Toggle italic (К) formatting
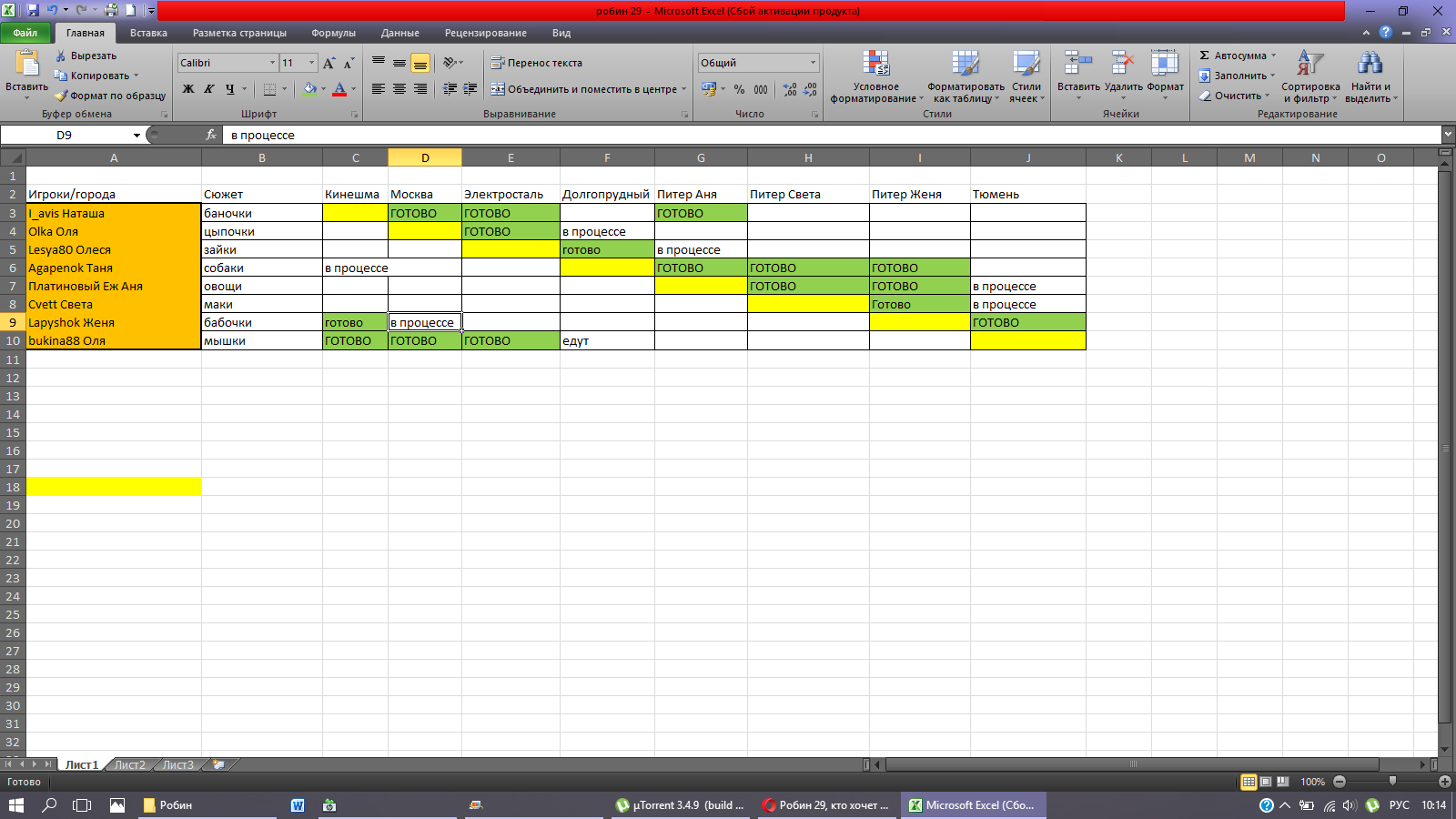Screen dimensions: 1456x819 209,89
